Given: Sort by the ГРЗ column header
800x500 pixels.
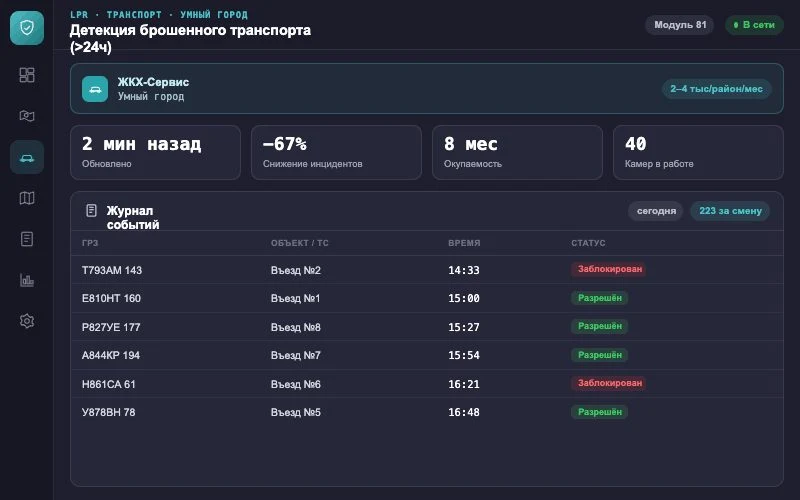Looking at the screenshot, I should tap(90, 243).
